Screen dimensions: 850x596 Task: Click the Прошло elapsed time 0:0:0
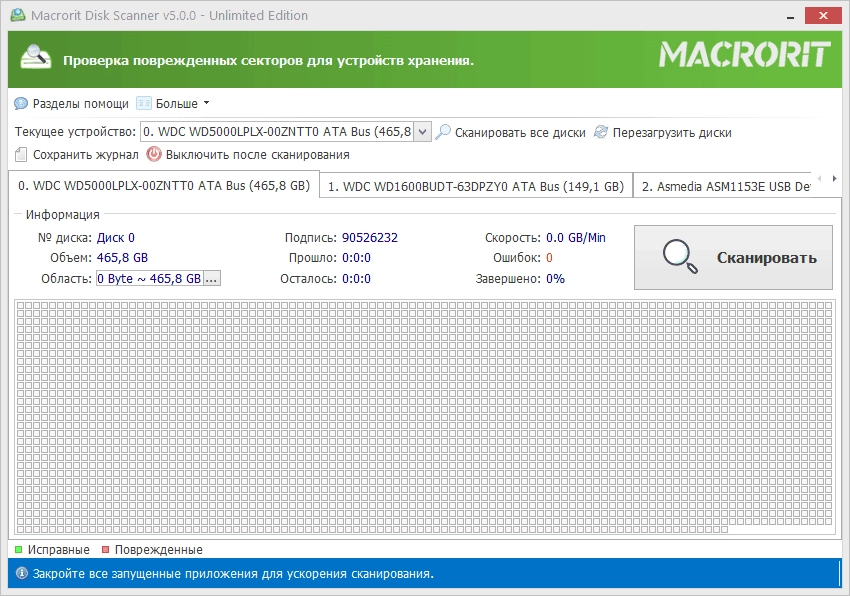click(356, 258)
